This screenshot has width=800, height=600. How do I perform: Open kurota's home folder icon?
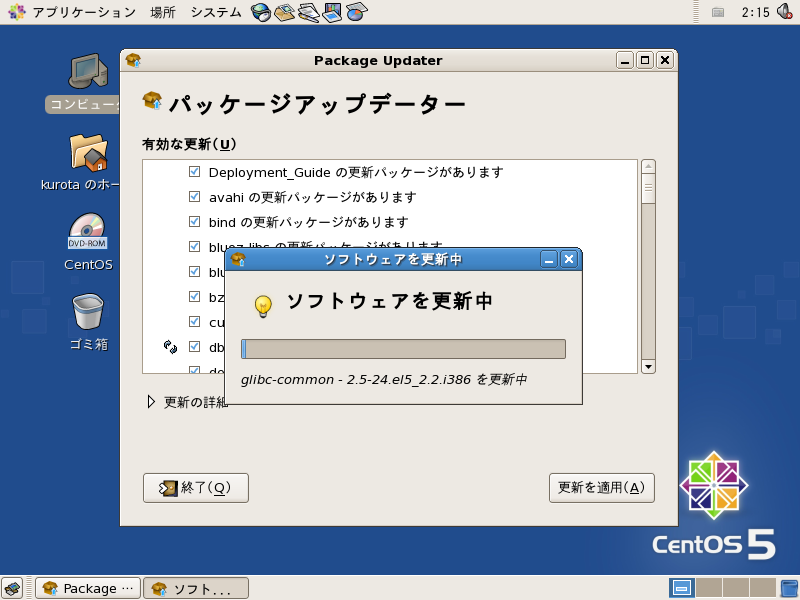tap(89, 152)
